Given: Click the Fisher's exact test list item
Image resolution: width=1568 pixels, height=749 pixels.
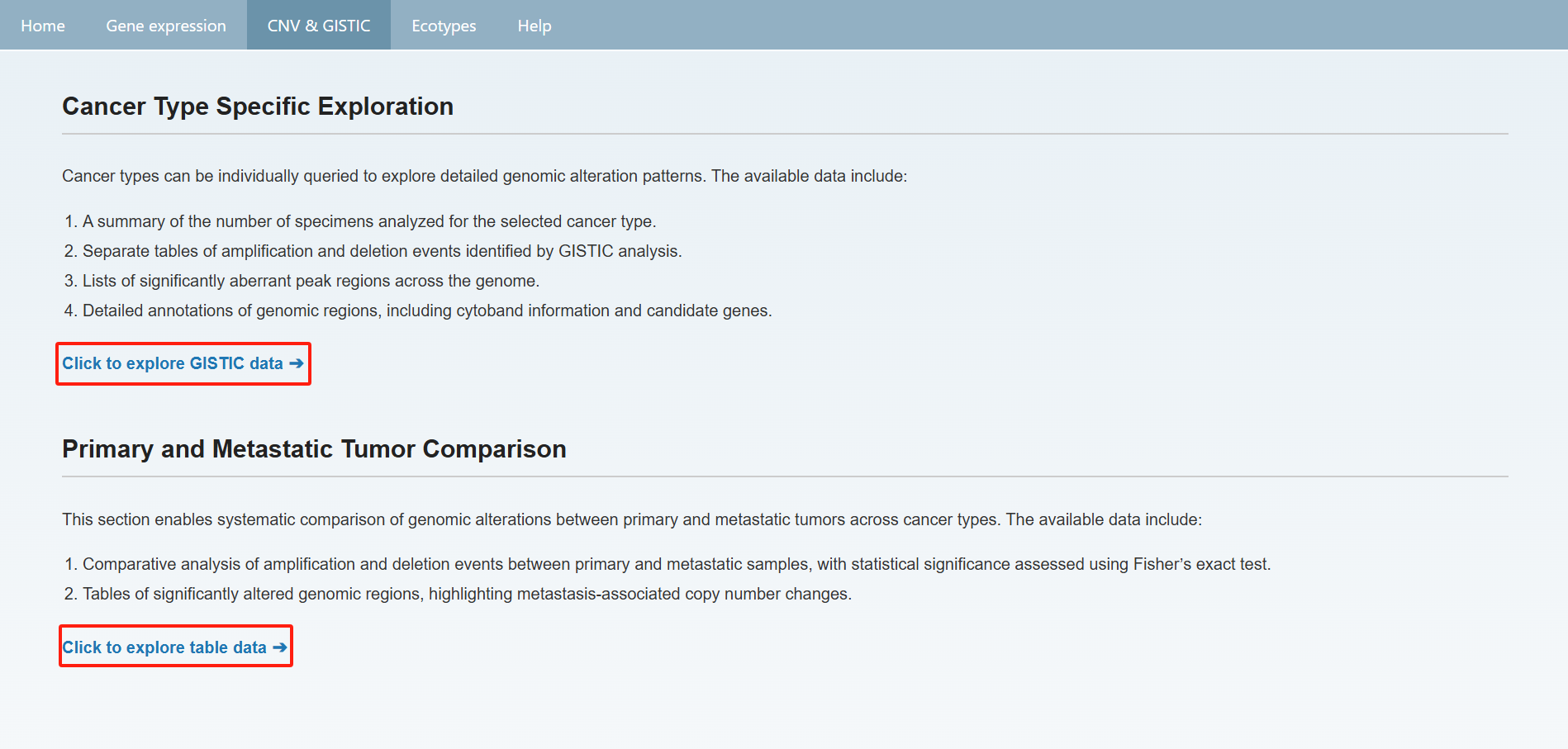Looking at the screenshot, I should pyautogui.click(x=676, y=564).
